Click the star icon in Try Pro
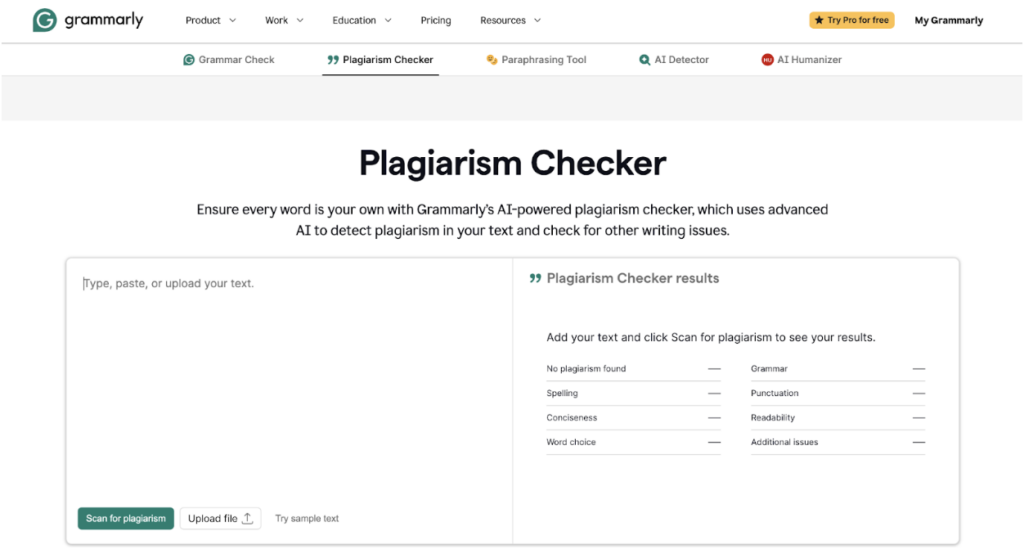Screen dimensions: 1024x558 (819, 20)
